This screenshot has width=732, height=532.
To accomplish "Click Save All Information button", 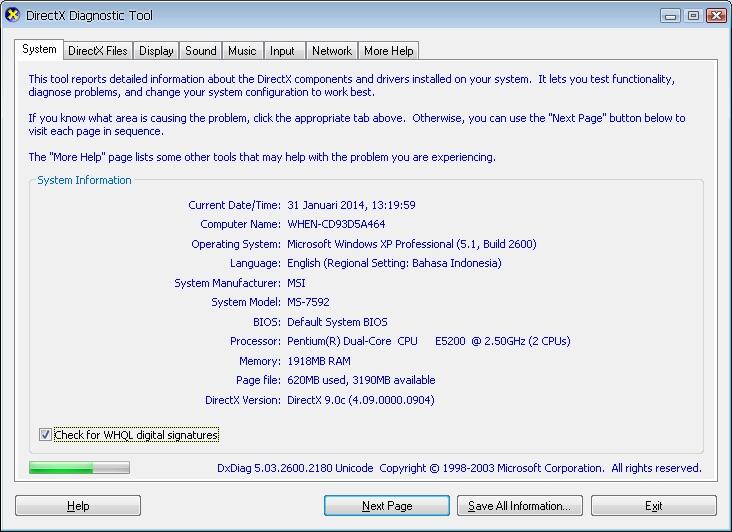I will 520,505.
